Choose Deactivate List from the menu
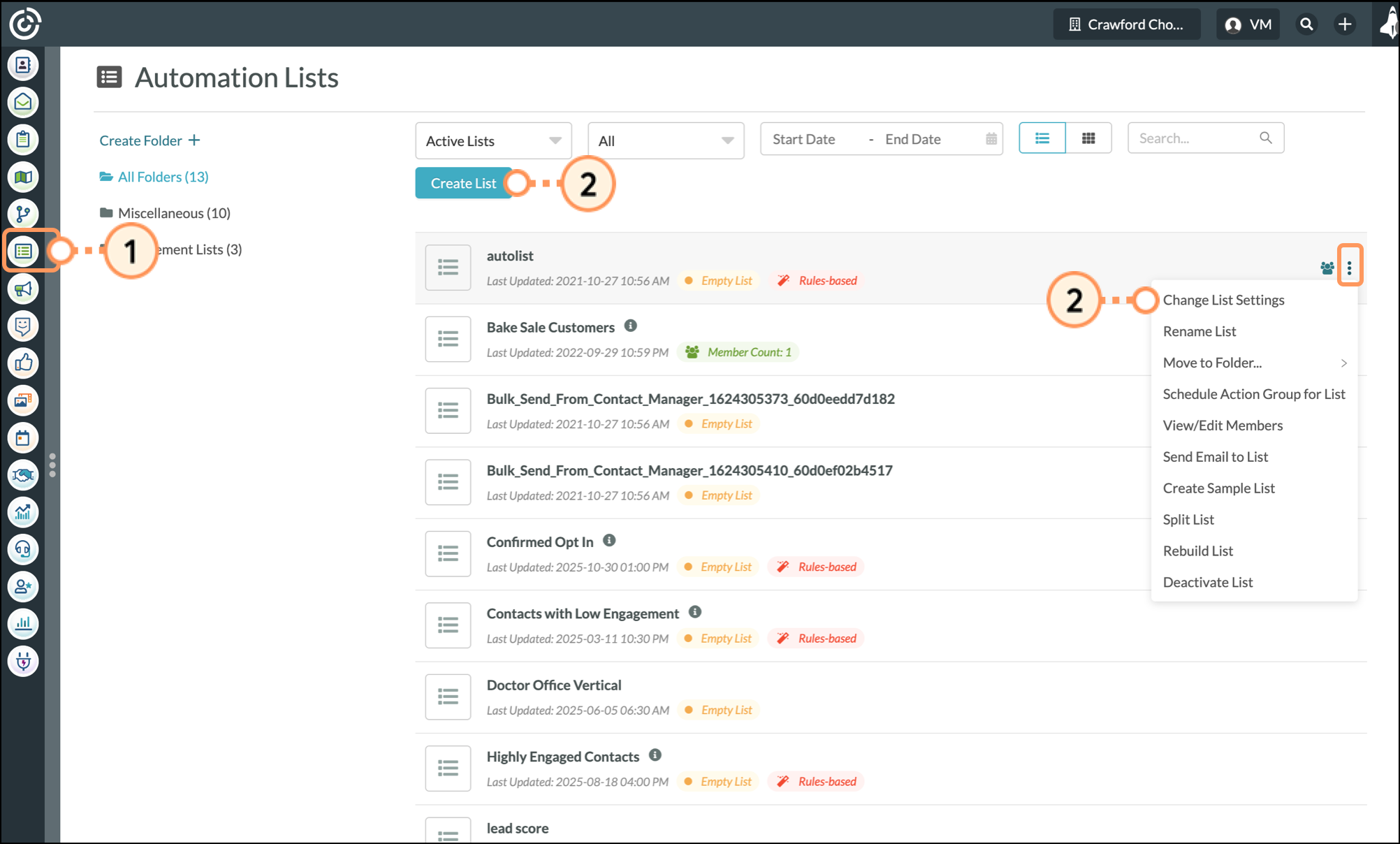1400x844 pixels. [x=1207, y=582]
